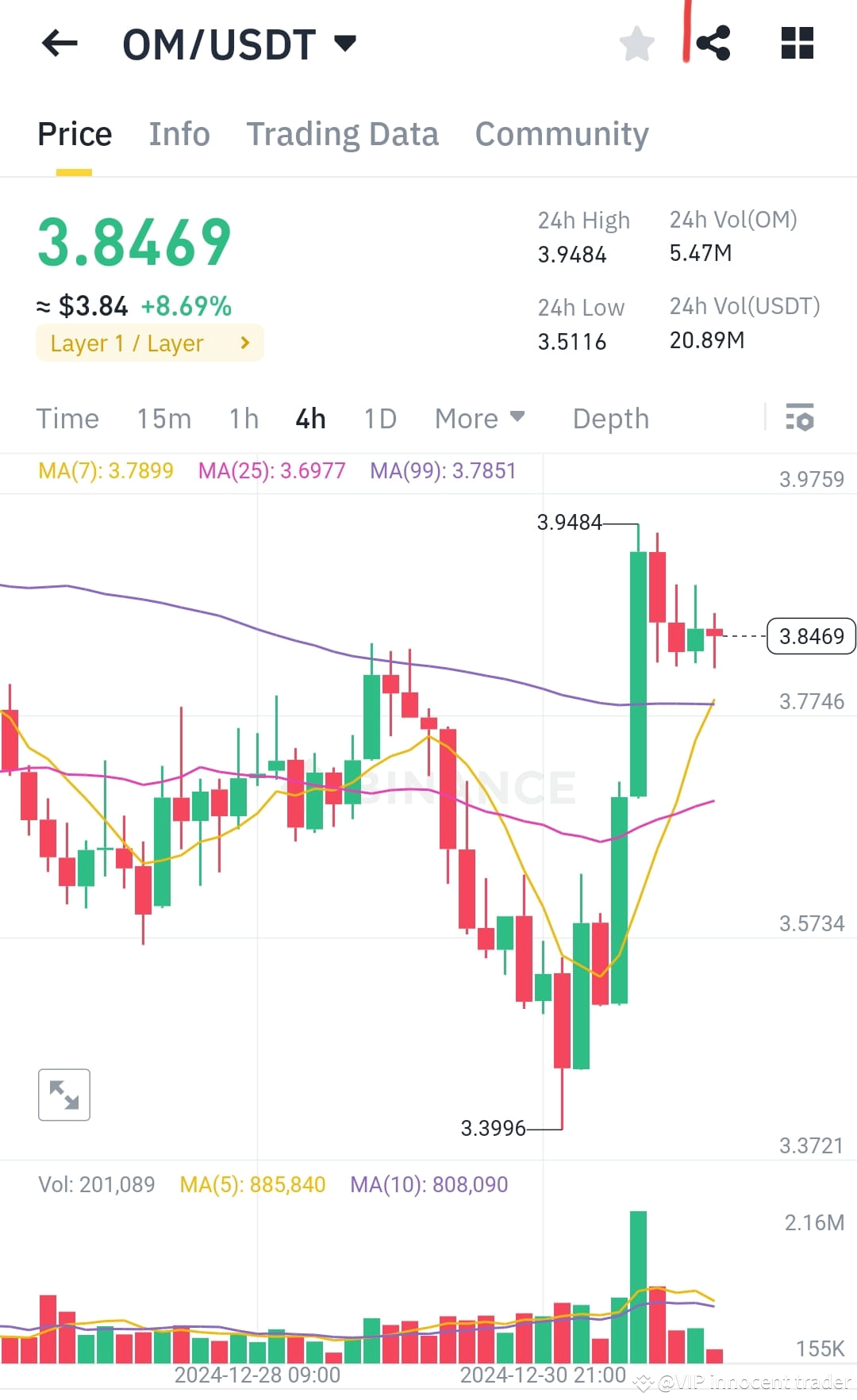The width and height of the screenshot is (857, 1400).
Task: Select the Depth view option
Action: 609,418
